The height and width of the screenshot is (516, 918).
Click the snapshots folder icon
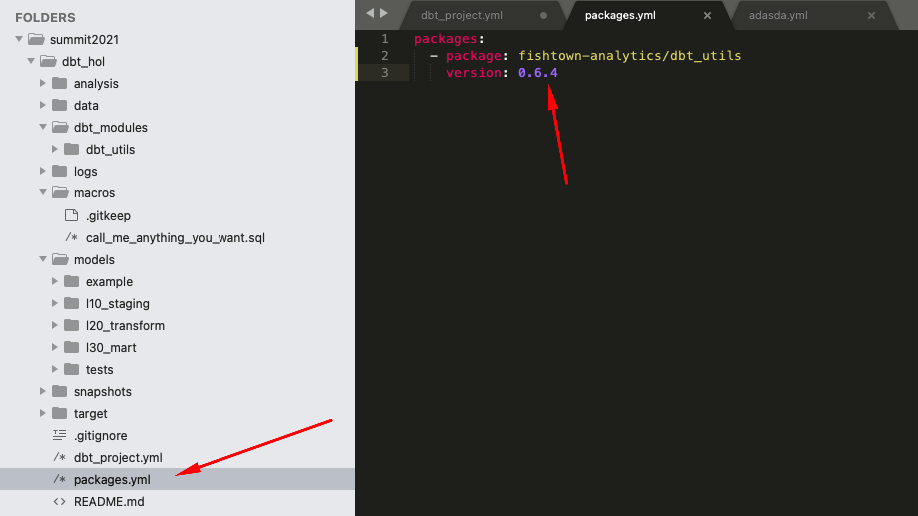pos(60,391)
